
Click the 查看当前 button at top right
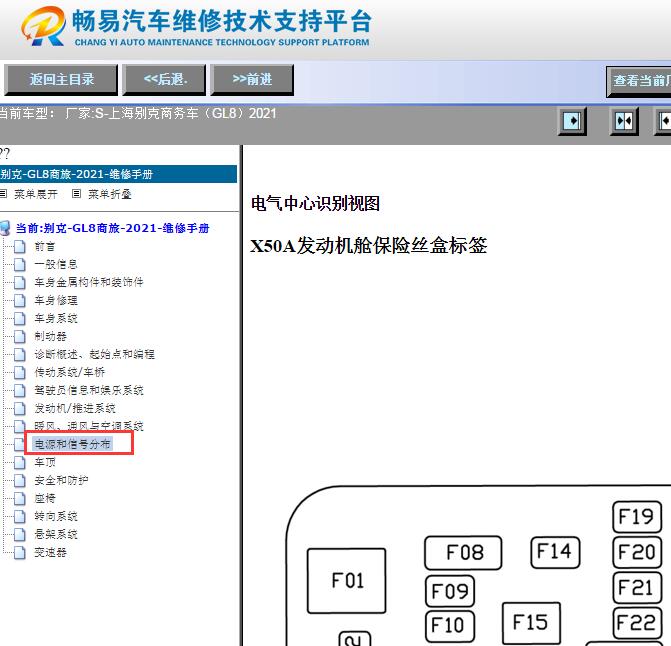point(638,81)
